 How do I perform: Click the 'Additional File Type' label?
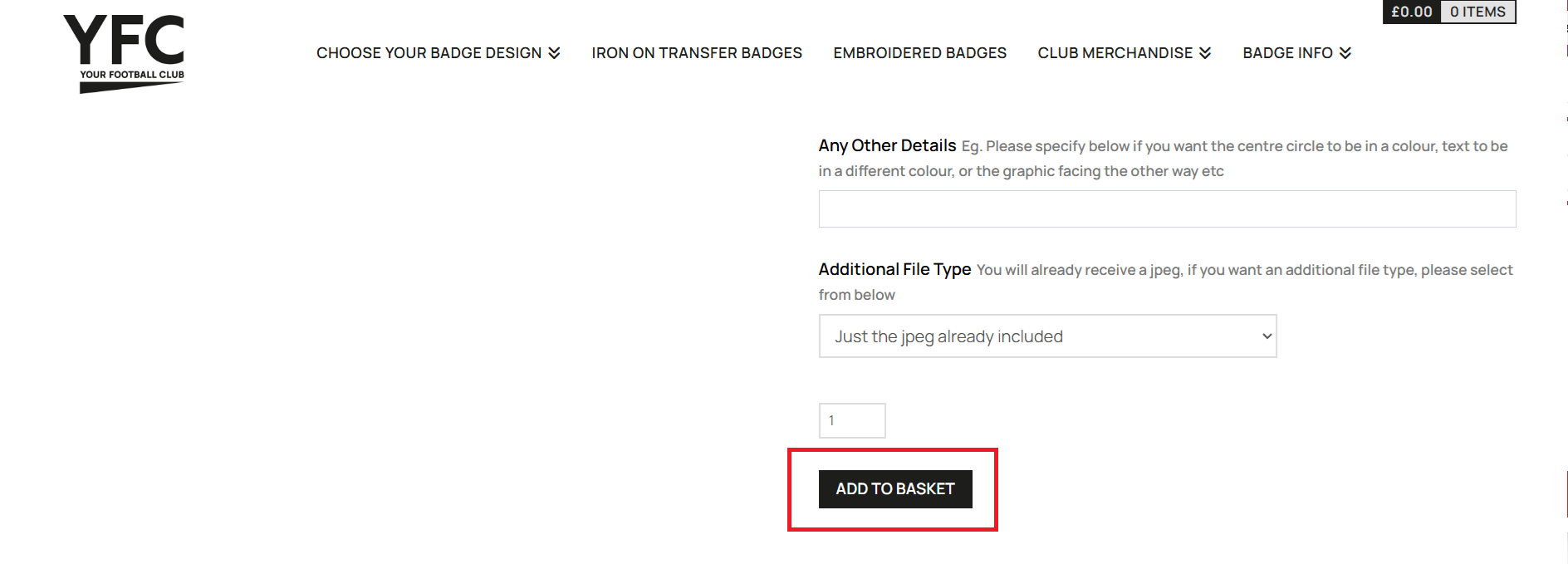[894, 270]
